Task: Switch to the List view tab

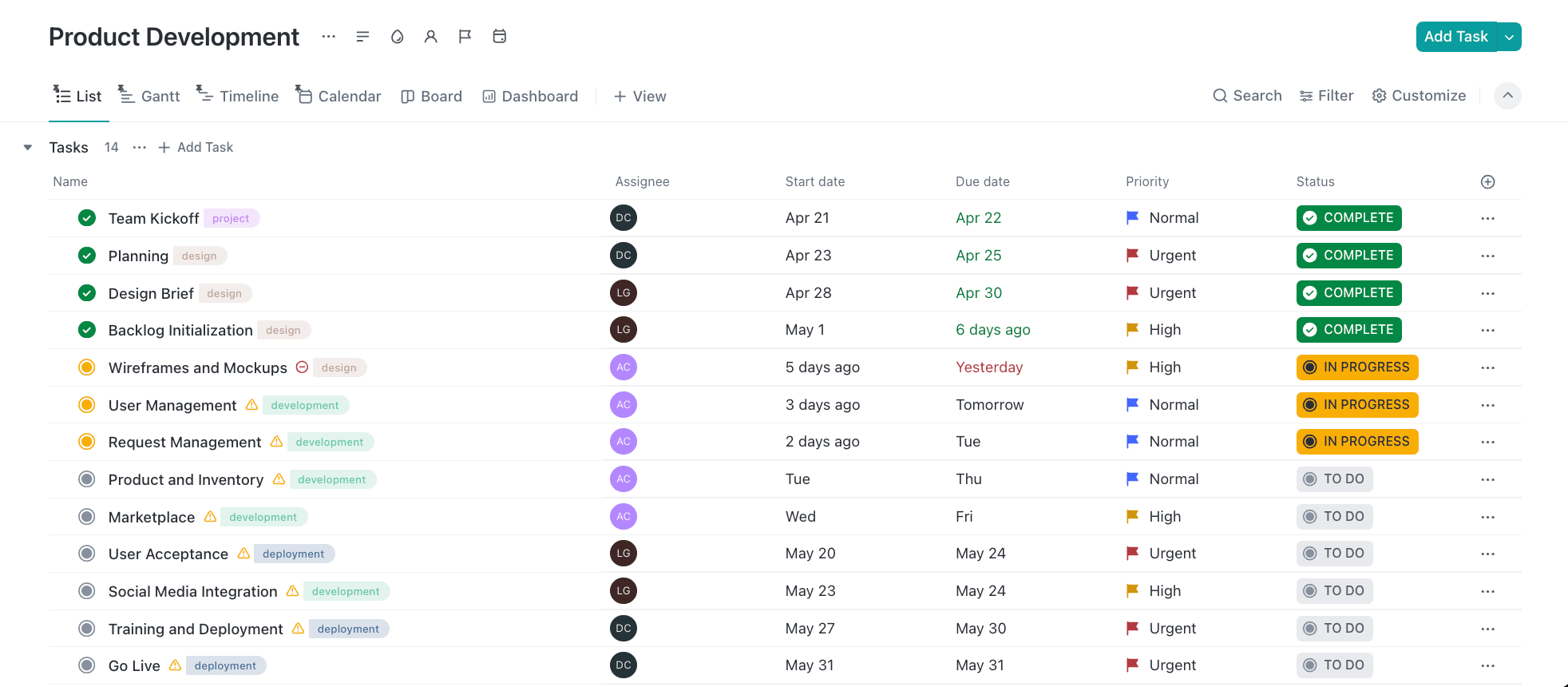Action: (77, 96)
